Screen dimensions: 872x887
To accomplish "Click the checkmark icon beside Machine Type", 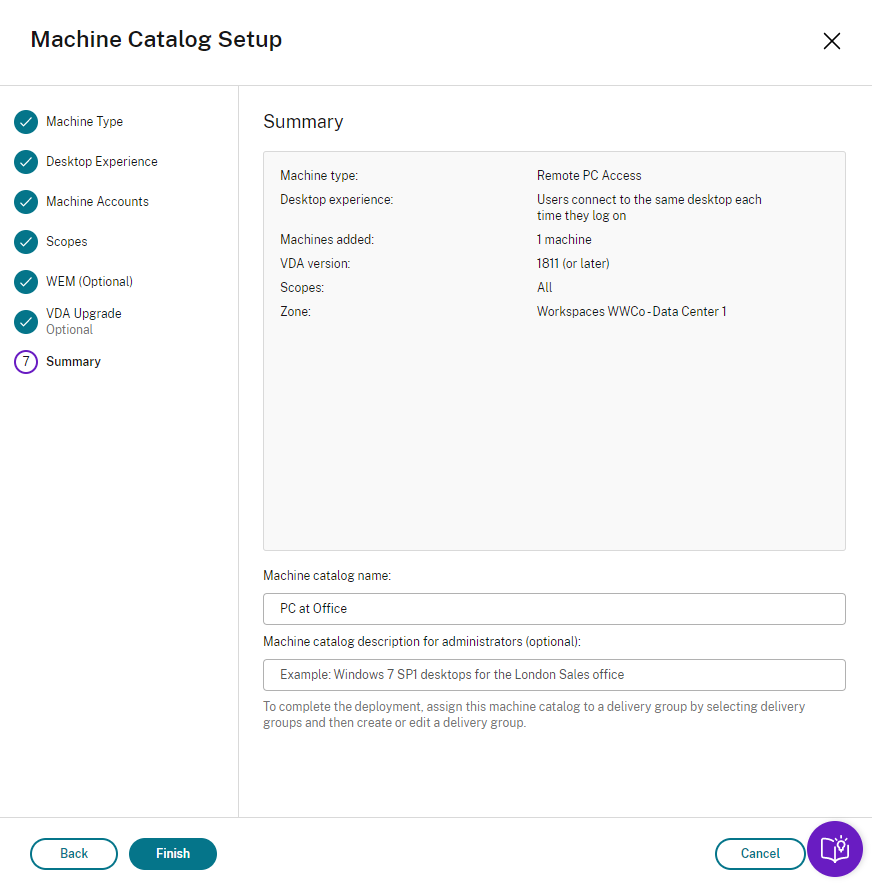I will [26, 122].
